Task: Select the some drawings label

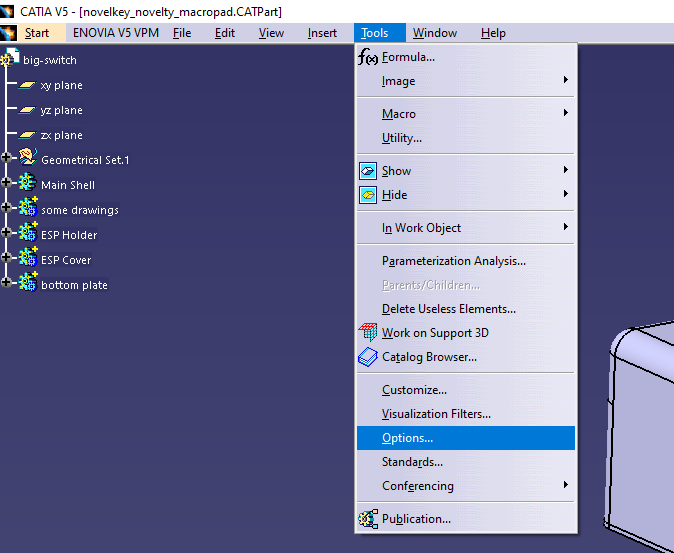Action: 80,210
